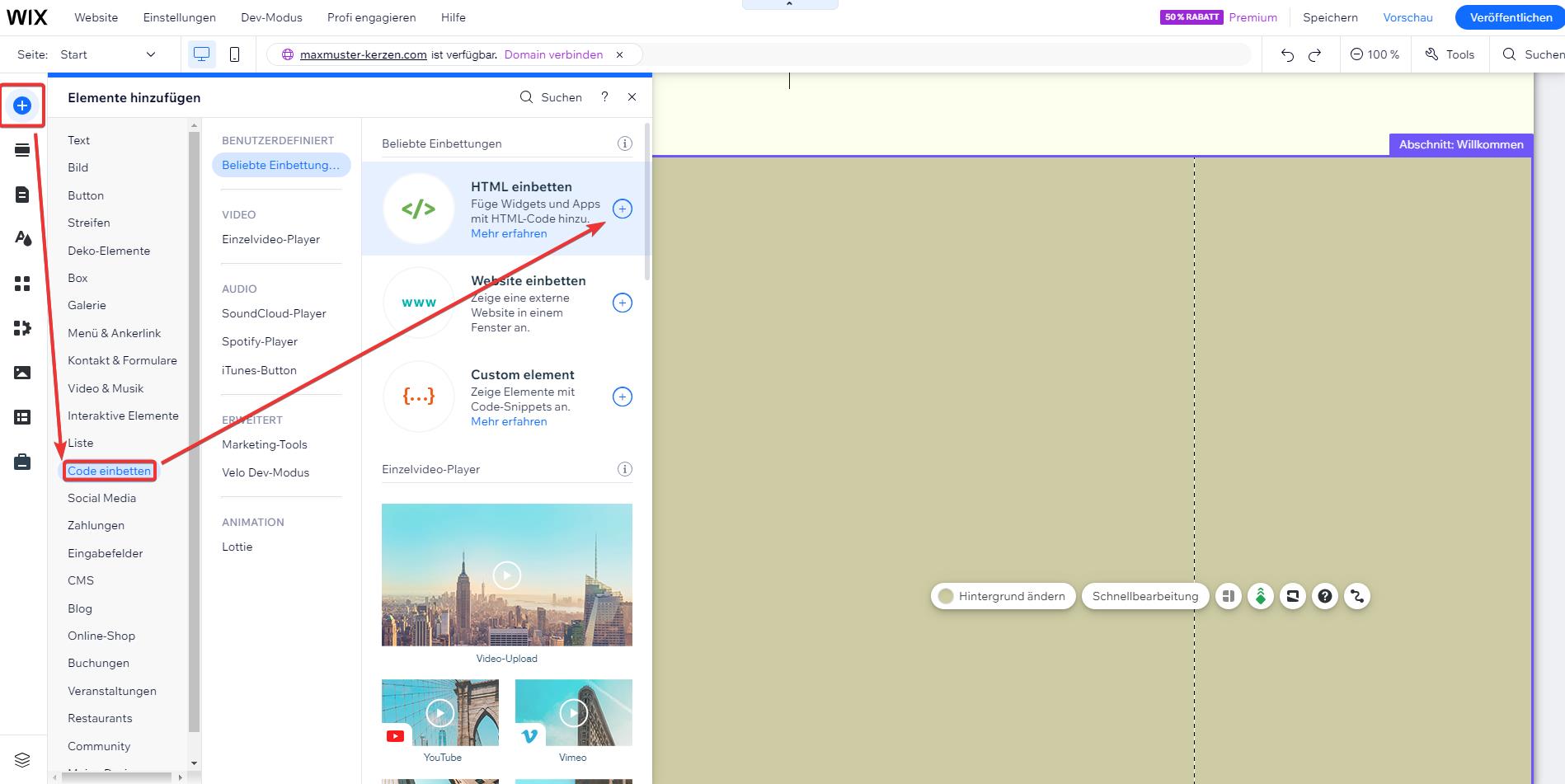Screen dimensions: 1565x784
Task: Open the 100 % zoom control
Action: (x=1375, y=54)
